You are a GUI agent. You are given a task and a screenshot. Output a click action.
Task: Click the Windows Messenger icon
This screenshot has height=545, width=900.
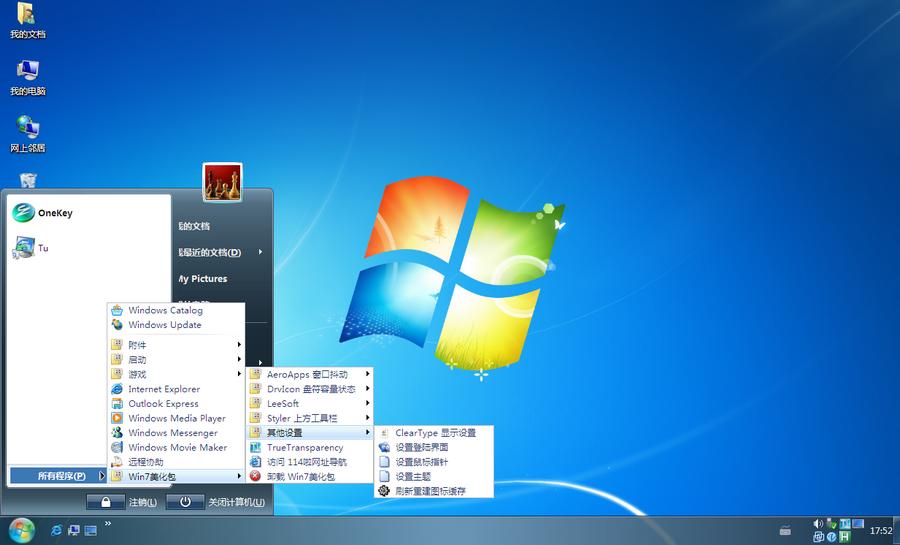[117, 433]
